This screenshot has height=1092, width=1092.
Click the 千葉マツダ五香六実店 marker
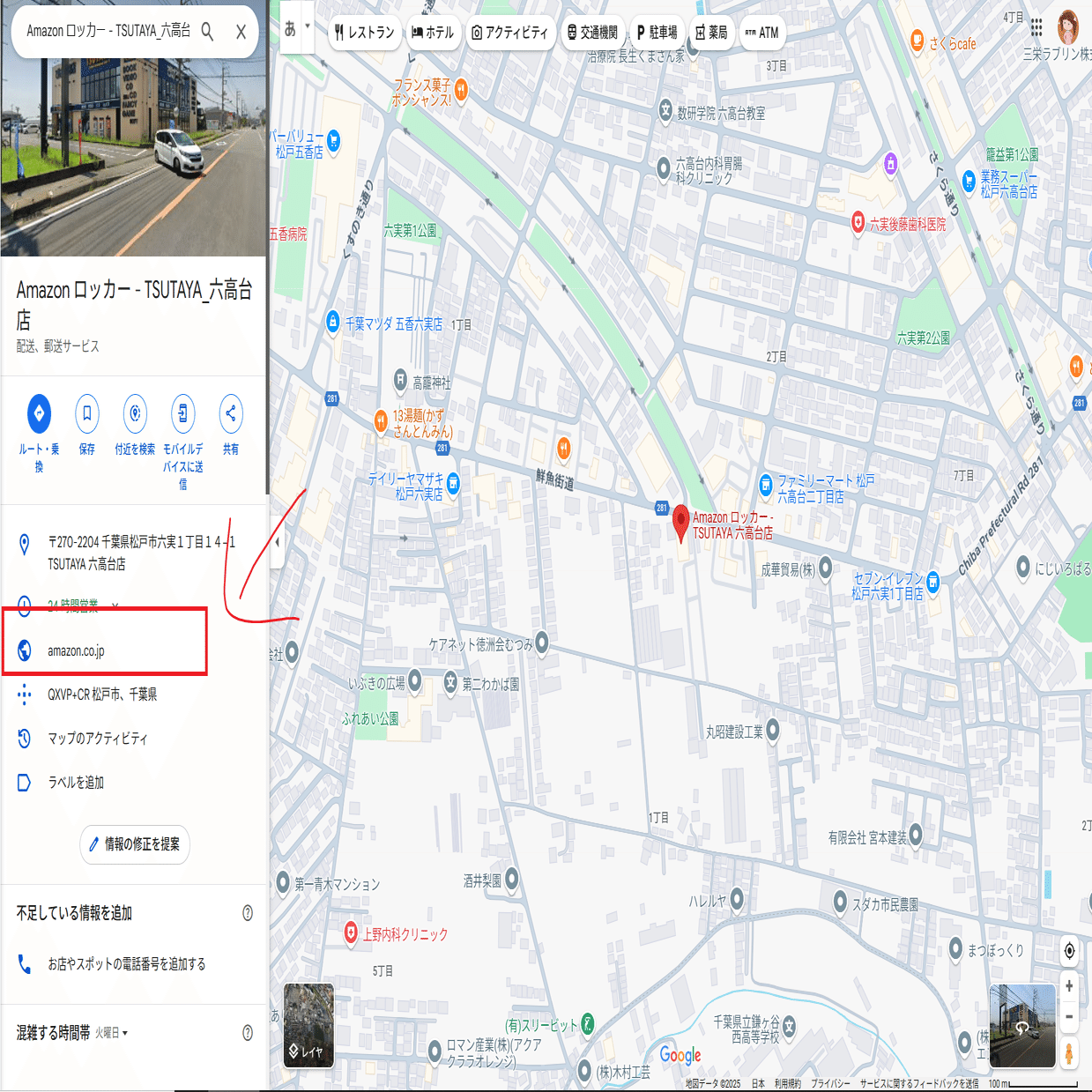click(x=332, y=321)
